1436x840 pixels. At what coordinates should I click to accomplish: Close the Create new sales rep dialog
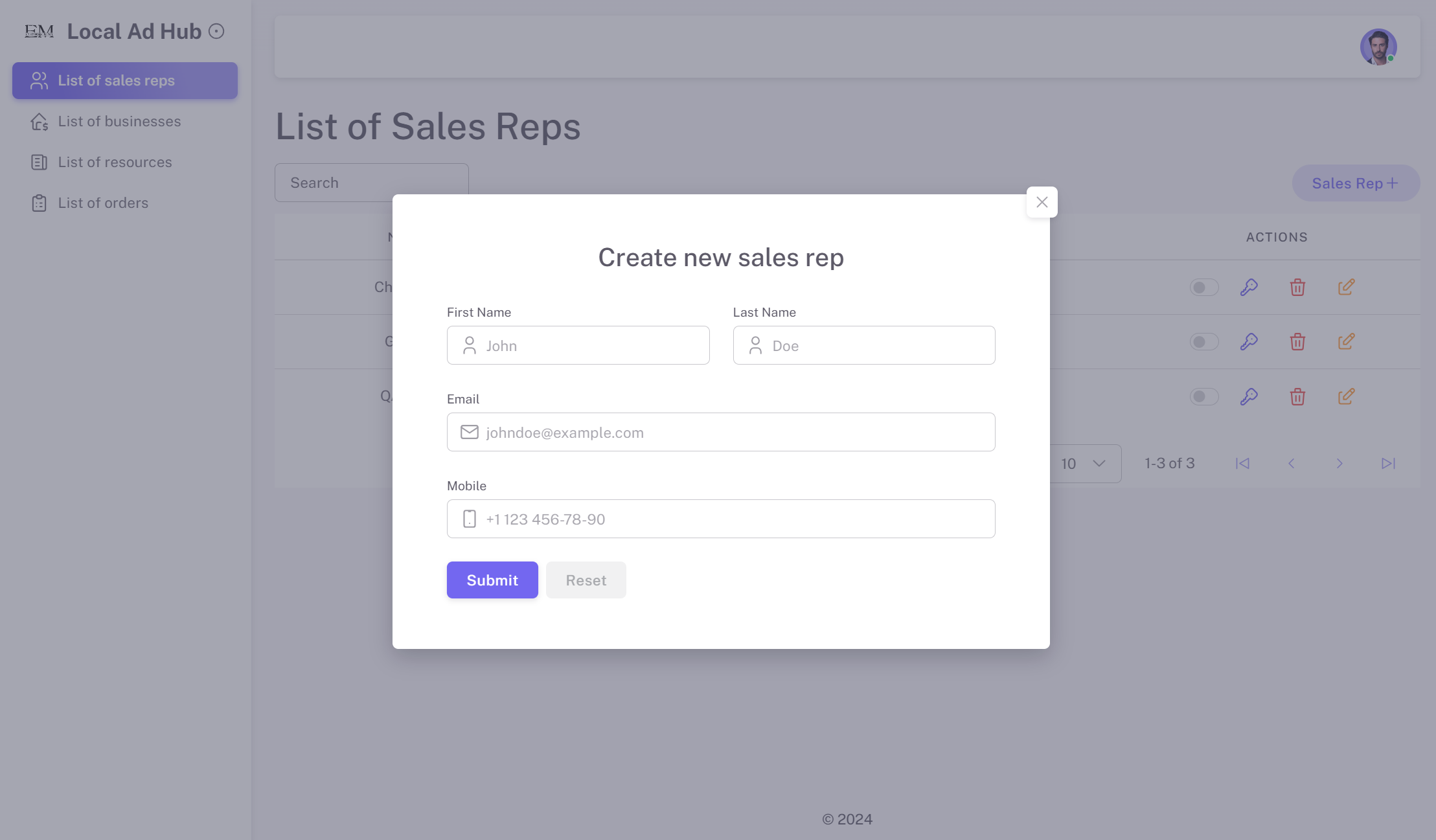coord(1042,202)
